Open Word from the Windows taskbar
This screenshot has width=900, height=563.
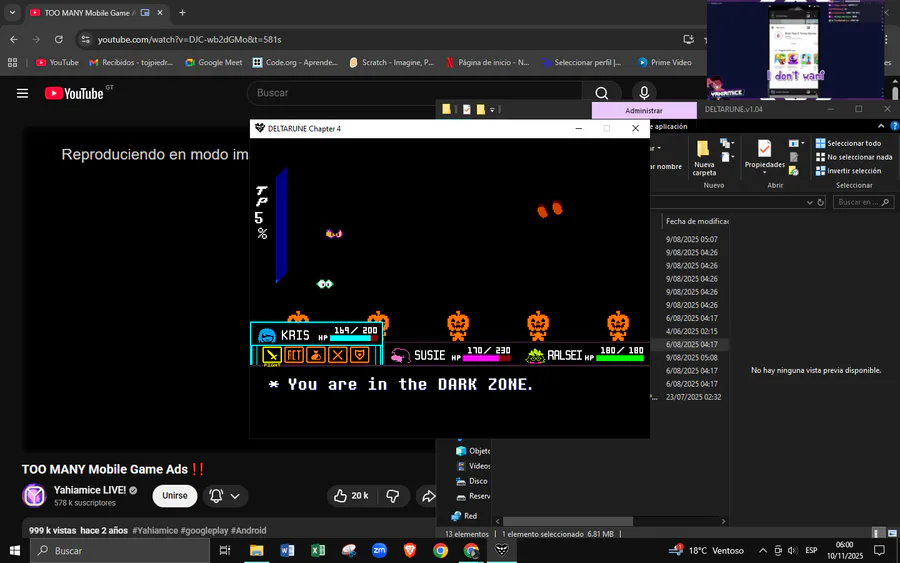tap(287, 550)
